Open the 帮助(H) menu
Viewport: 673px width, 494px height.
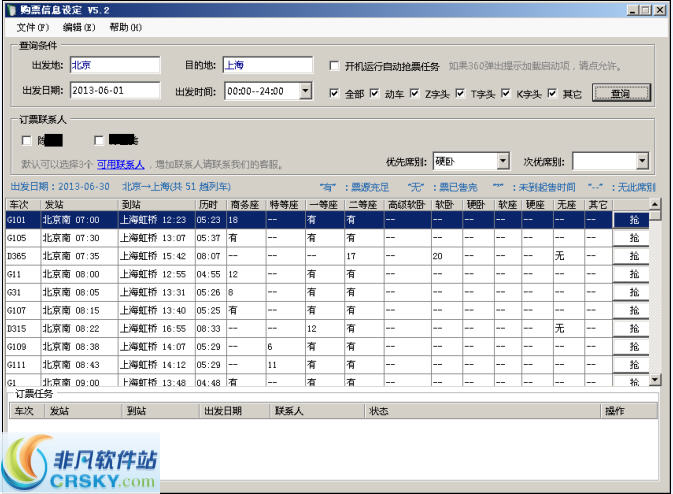point(125,27)
